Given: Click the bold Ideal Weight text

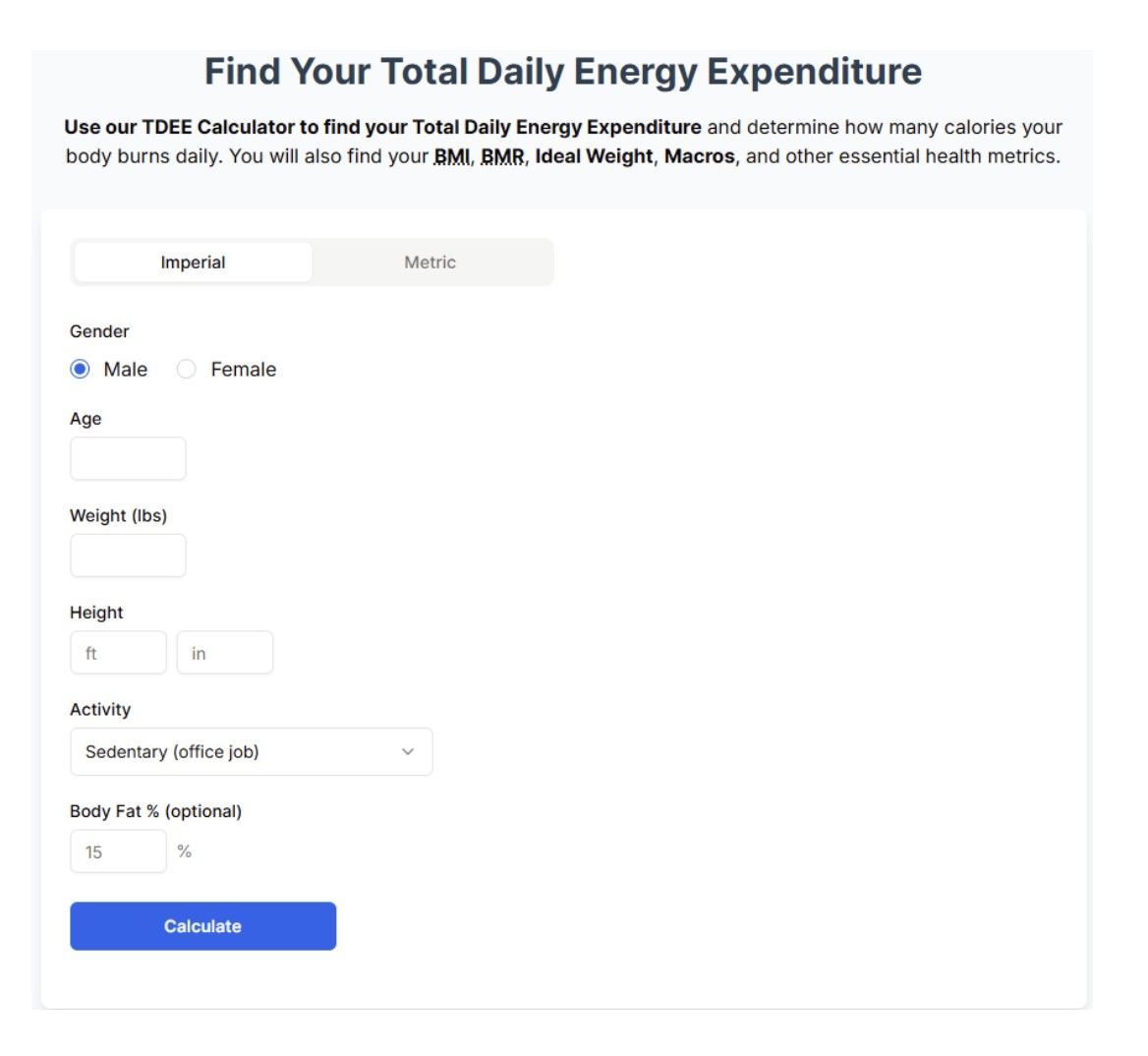Looking at the screenshot, I should coord(594,156).
